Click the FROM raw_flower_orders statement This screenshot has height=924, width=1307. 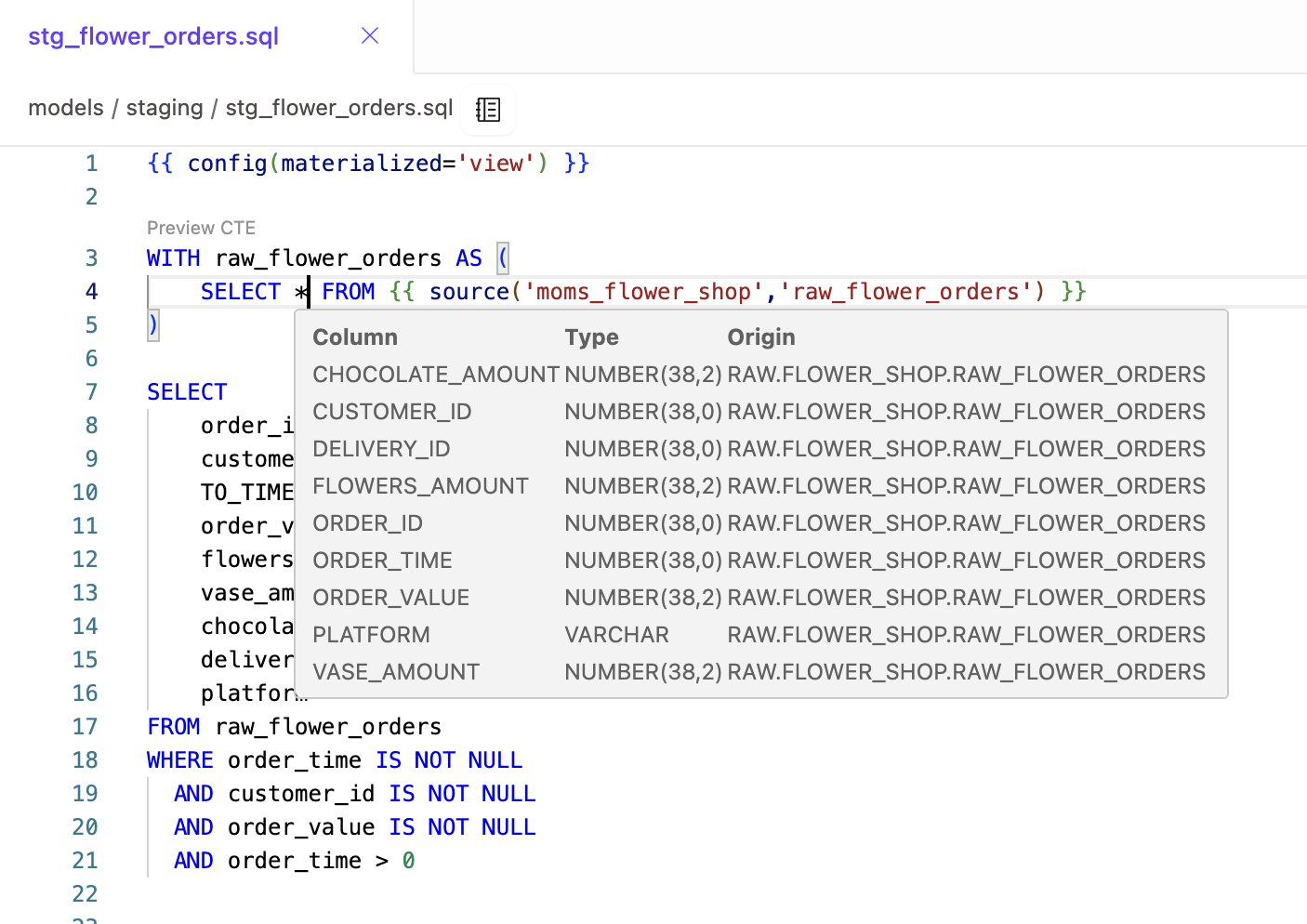(x=293, y=726)
